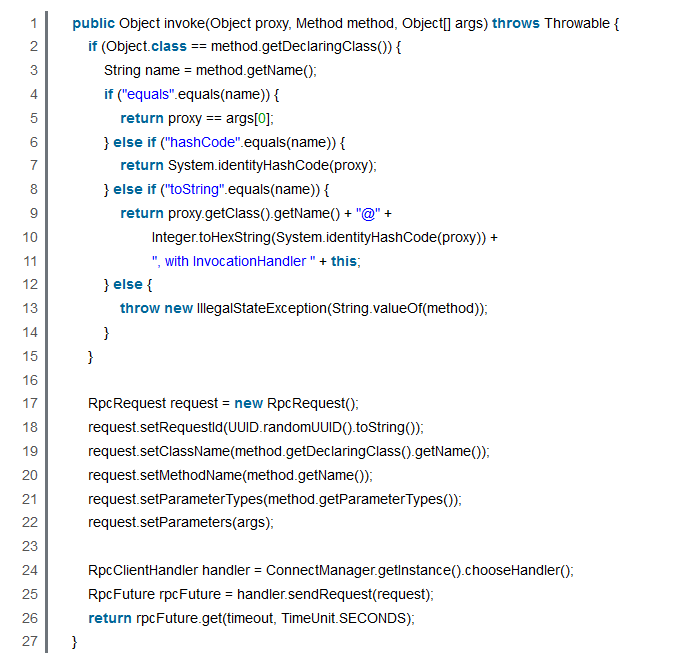Viewport: 679px width, 659px height.
Task: Click "Throwable" in the invoke signature
Action: (x=577, y=23)
